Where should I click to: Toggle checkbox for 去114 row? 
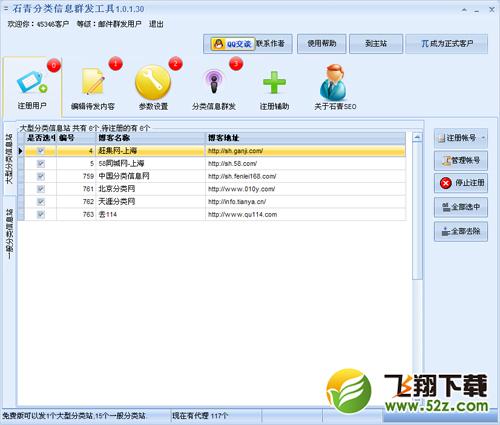(41, 214)
